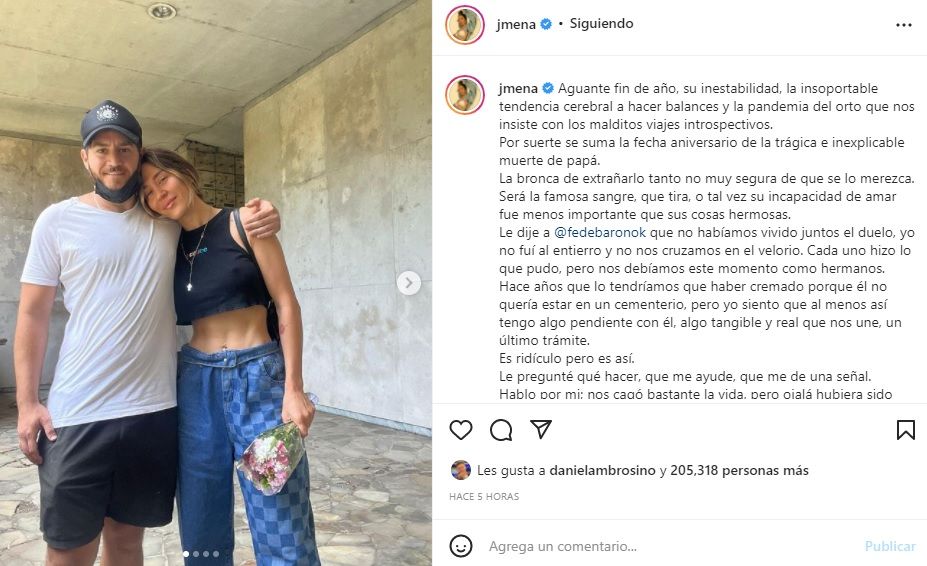Open comments via the speech bubble icon

click(501, 430)
